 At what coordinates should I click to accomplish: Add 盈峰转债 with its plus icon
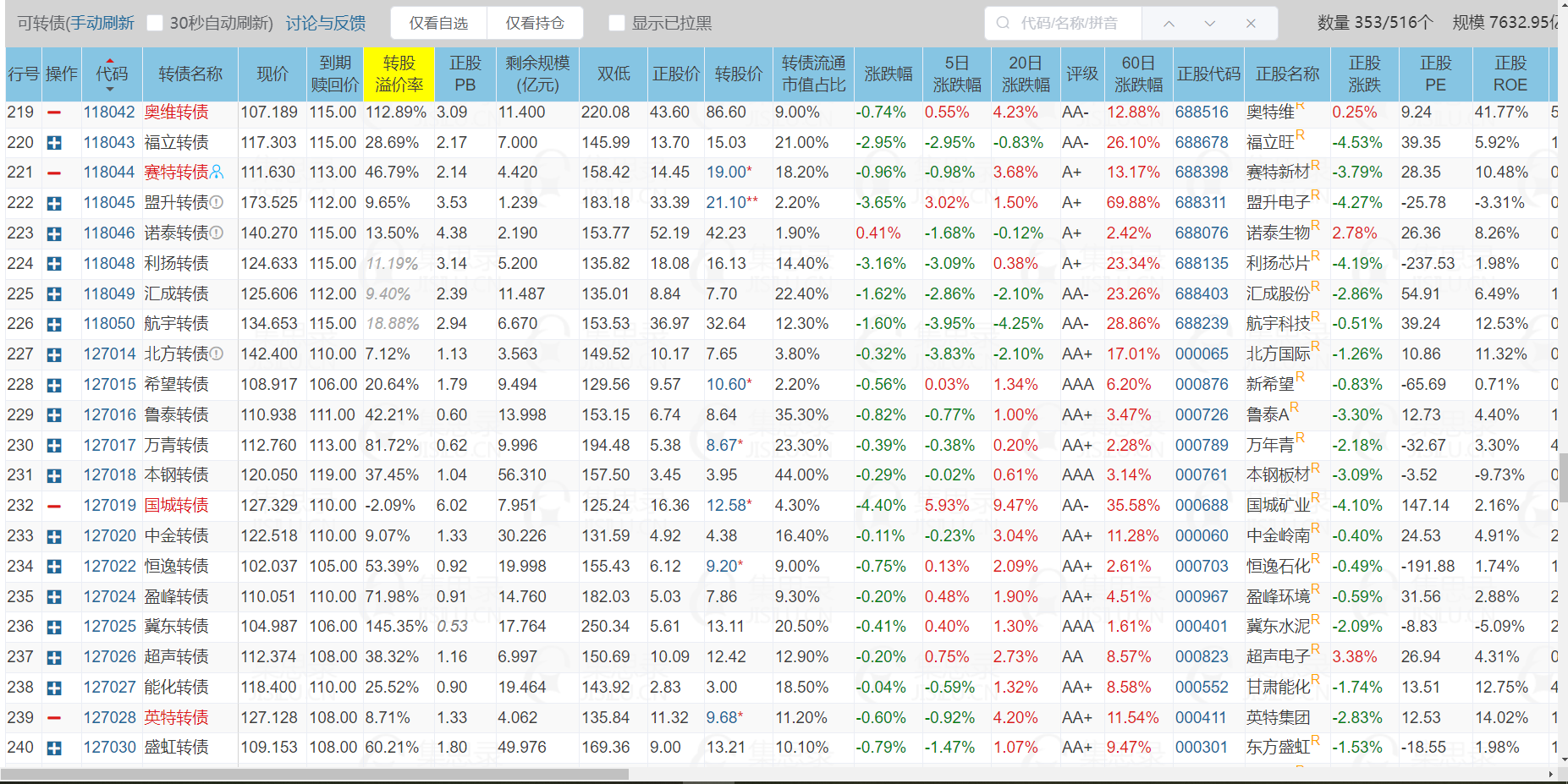[x=54, y=597]
